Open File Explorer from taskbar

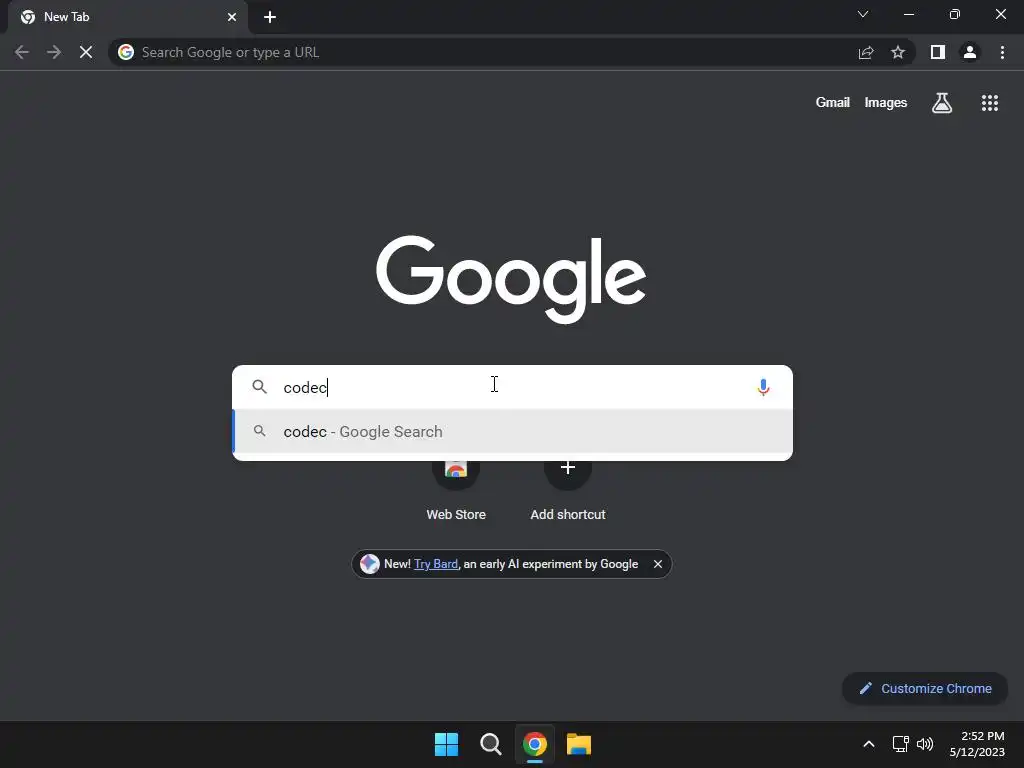click(579, 744)
